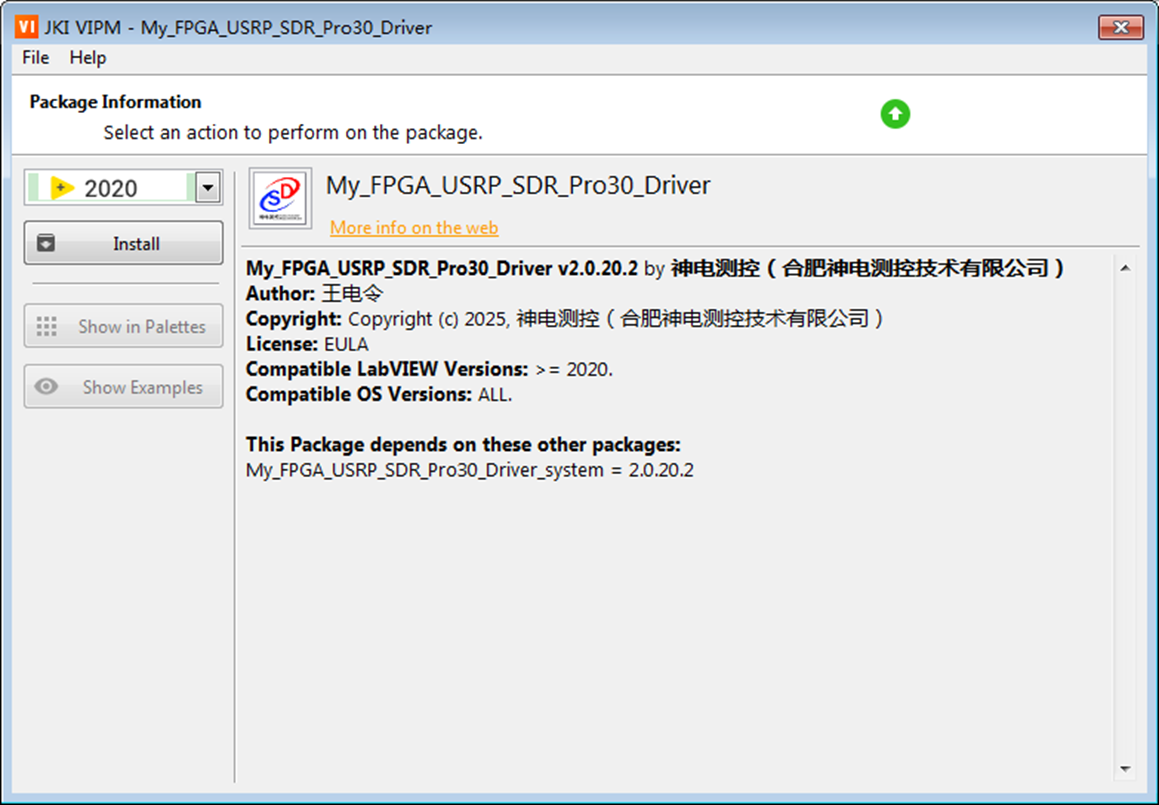Click dependency My_FPGA_USRP_SDR_Pro30_Driver_system = 2.0.20.2

coord(470,470)
